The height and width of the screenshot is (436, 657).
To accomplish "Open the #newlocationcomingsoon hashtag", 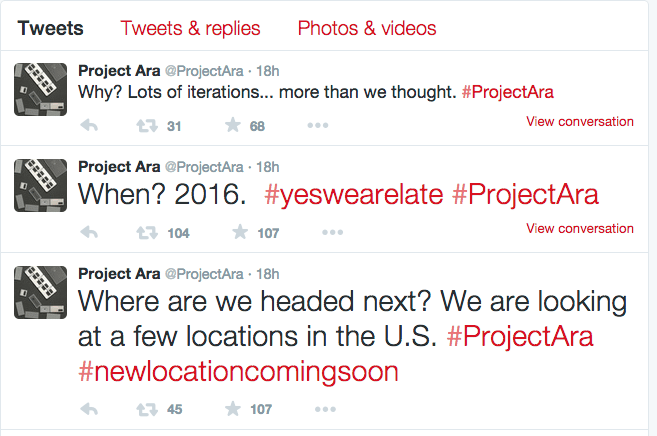I will click(x=238, y=371).
